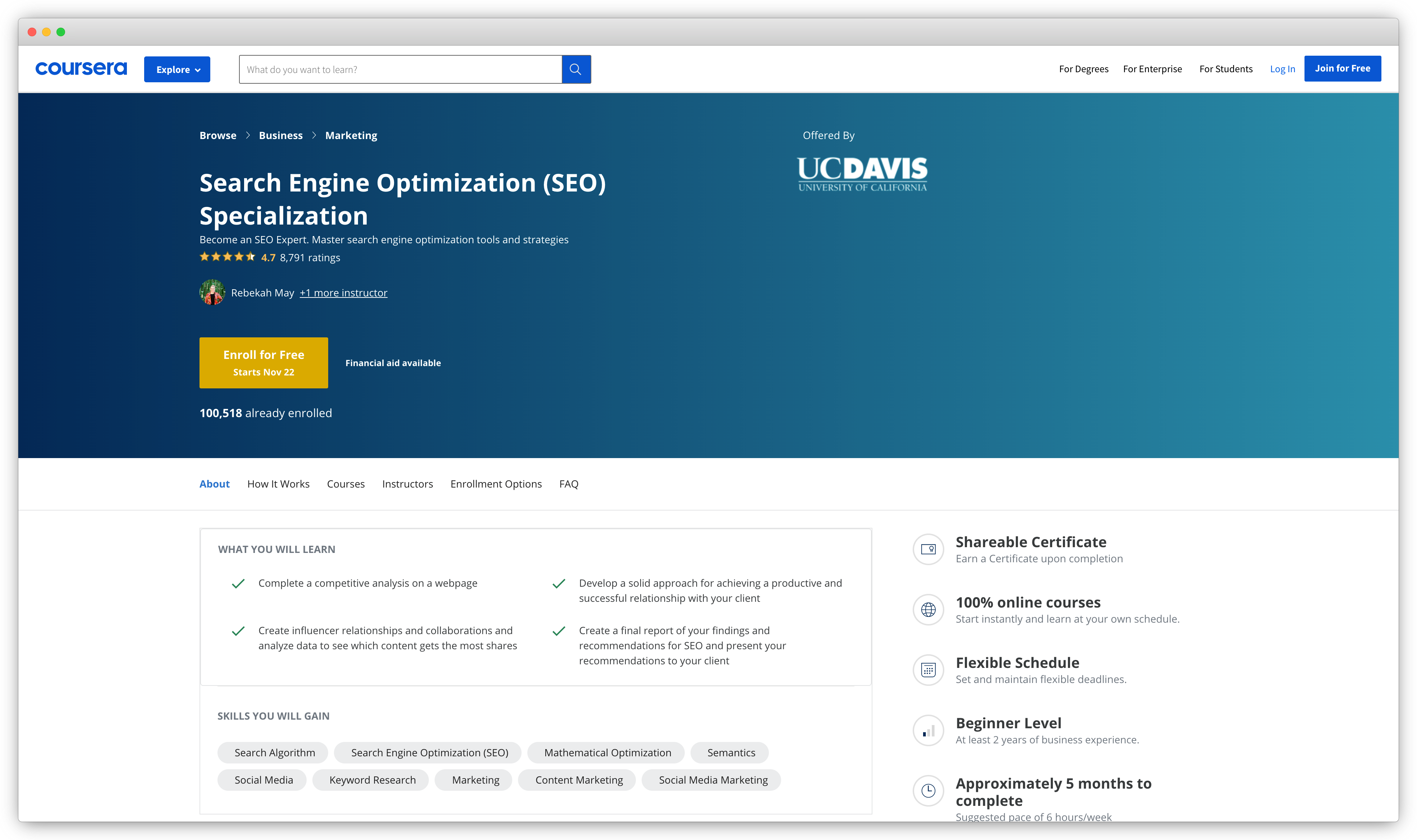Click the star rating icons
This screenshot has width=1417, height=840.
(227, 257)
